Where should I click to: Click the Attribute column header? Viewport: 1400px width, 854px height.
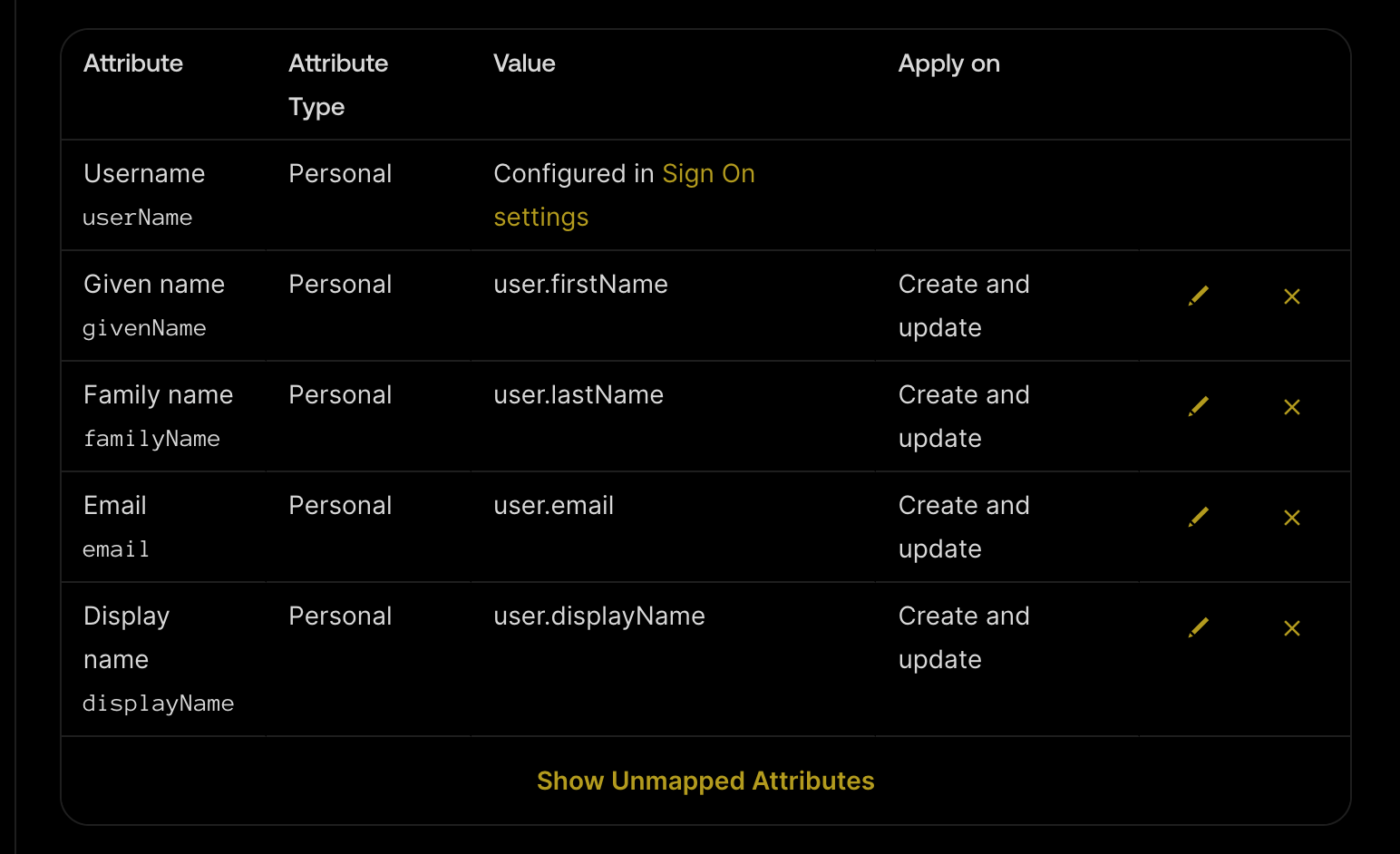(x=133, y=63)
